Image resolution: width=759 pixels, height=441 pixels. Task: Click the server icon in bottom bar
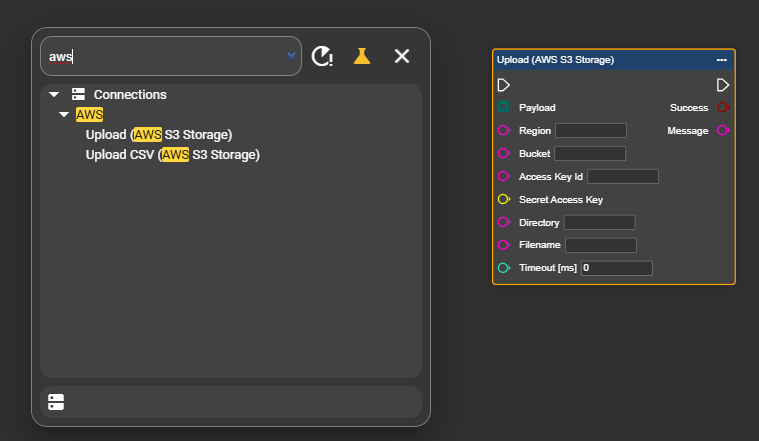(56, 402)
